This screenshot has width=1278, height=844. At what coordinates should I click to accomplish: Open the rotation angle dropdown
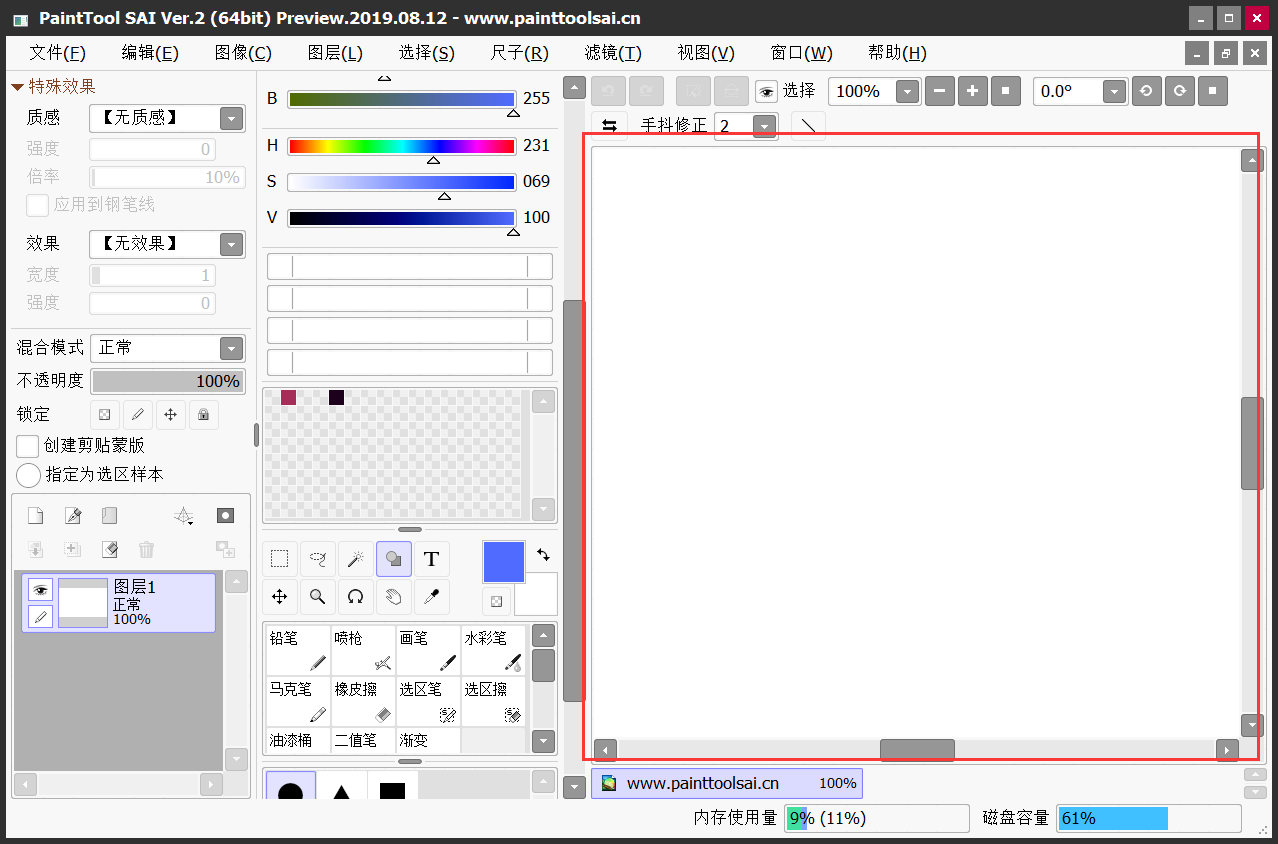click(1115, 91)
